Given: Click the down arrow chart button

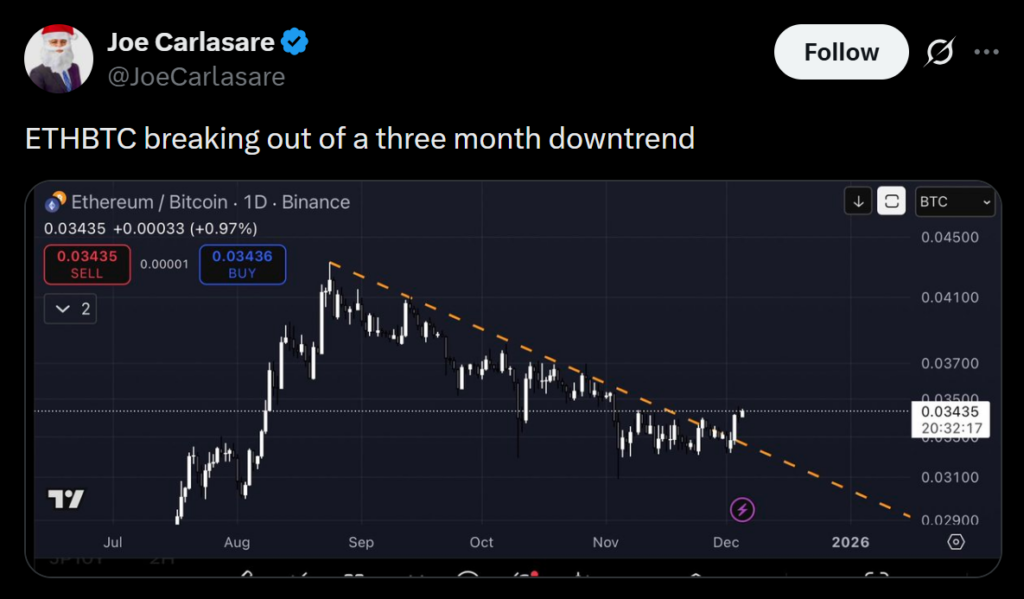Looking at the screenshot, I should (858, 201).
